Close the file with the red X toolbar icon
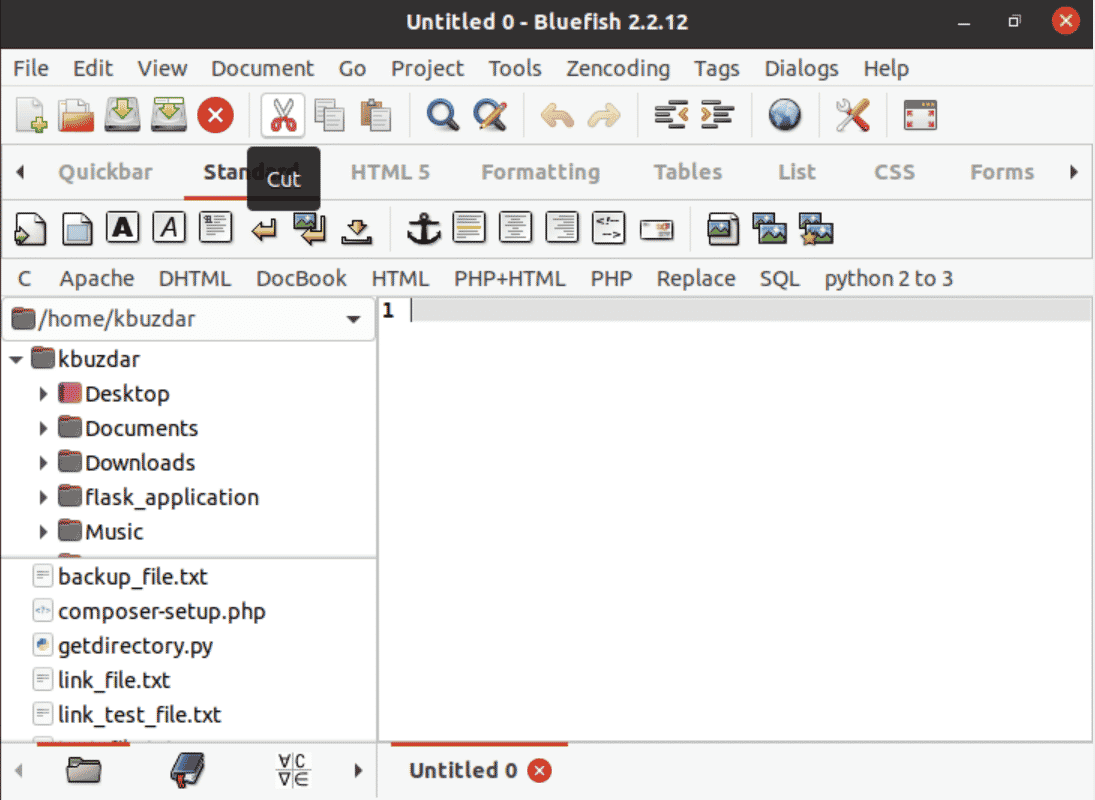Image resolution: width=1095 pixels, height=800 pixels. (215, 115)
